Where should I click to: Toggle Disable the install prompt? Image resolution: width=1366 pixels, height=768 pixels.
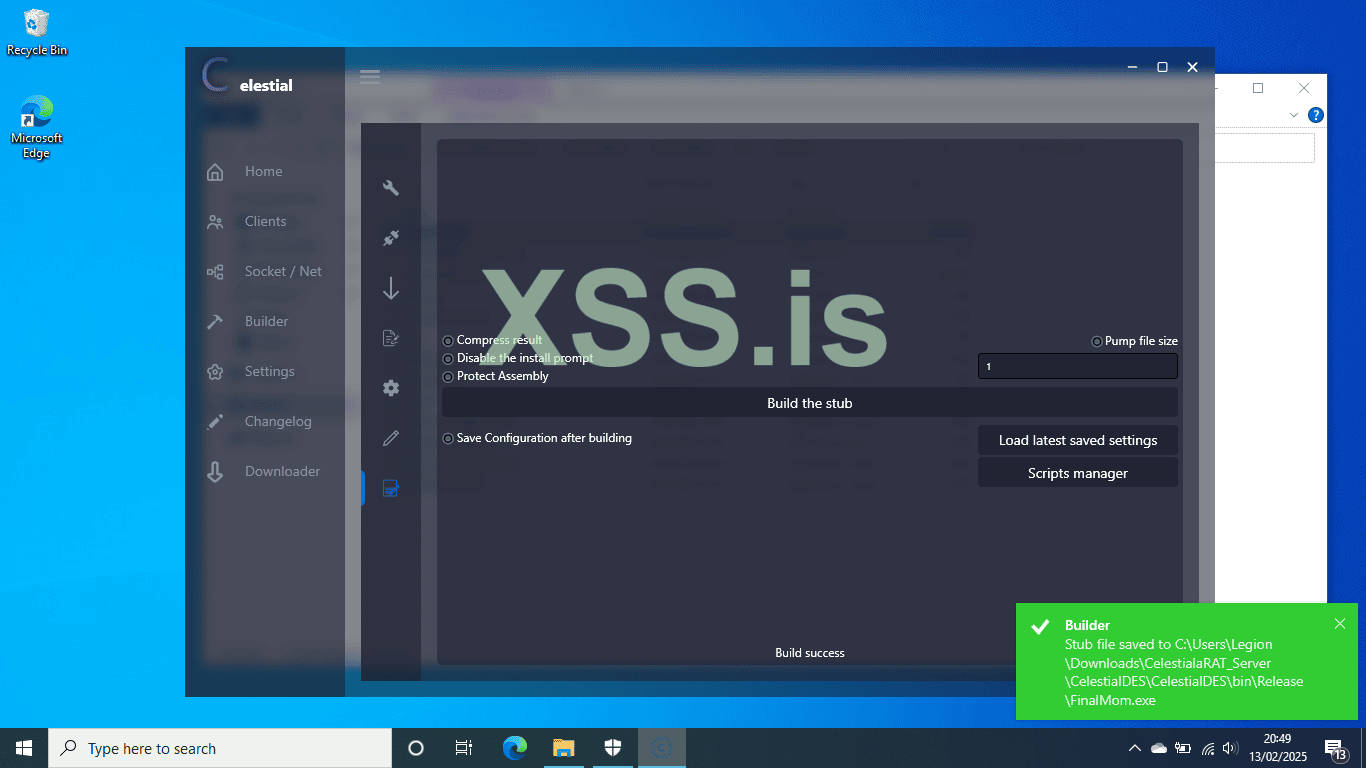click(x=447, y=358)
